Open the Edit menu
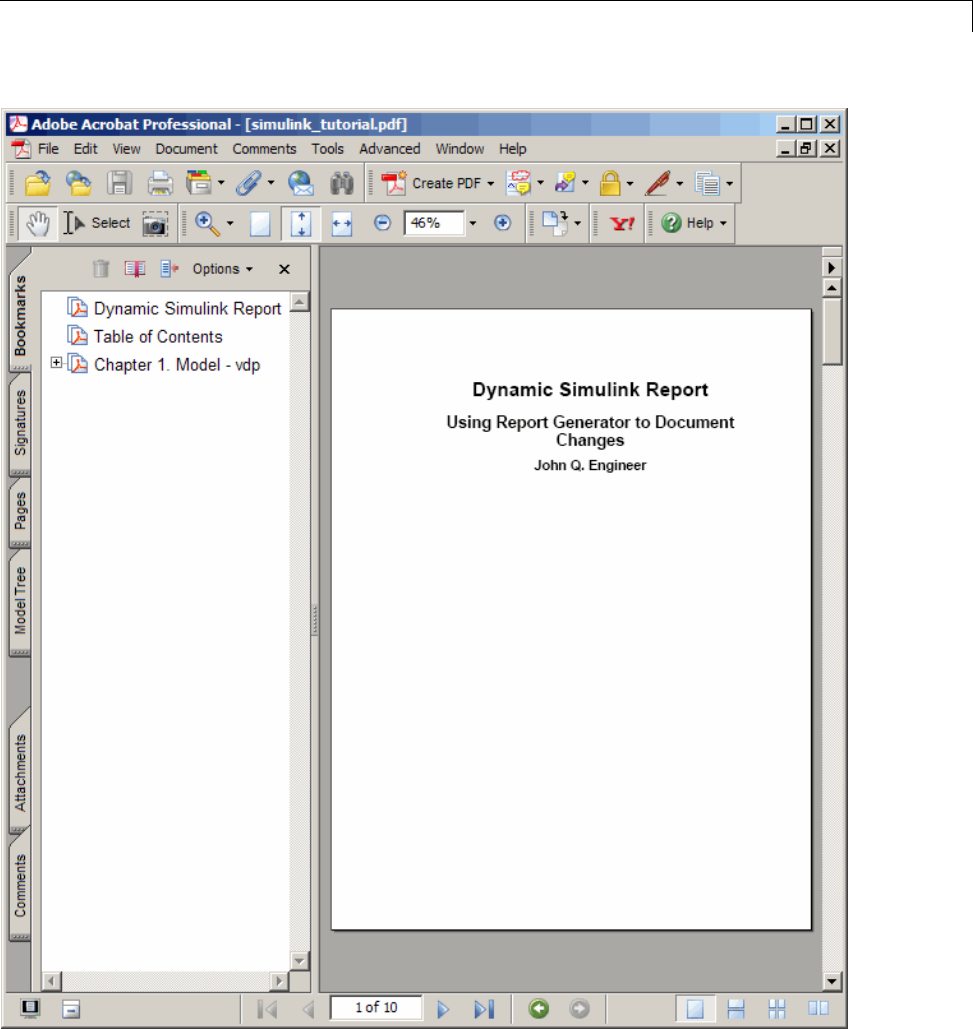The image size is (973, 1029). (85, 149)
